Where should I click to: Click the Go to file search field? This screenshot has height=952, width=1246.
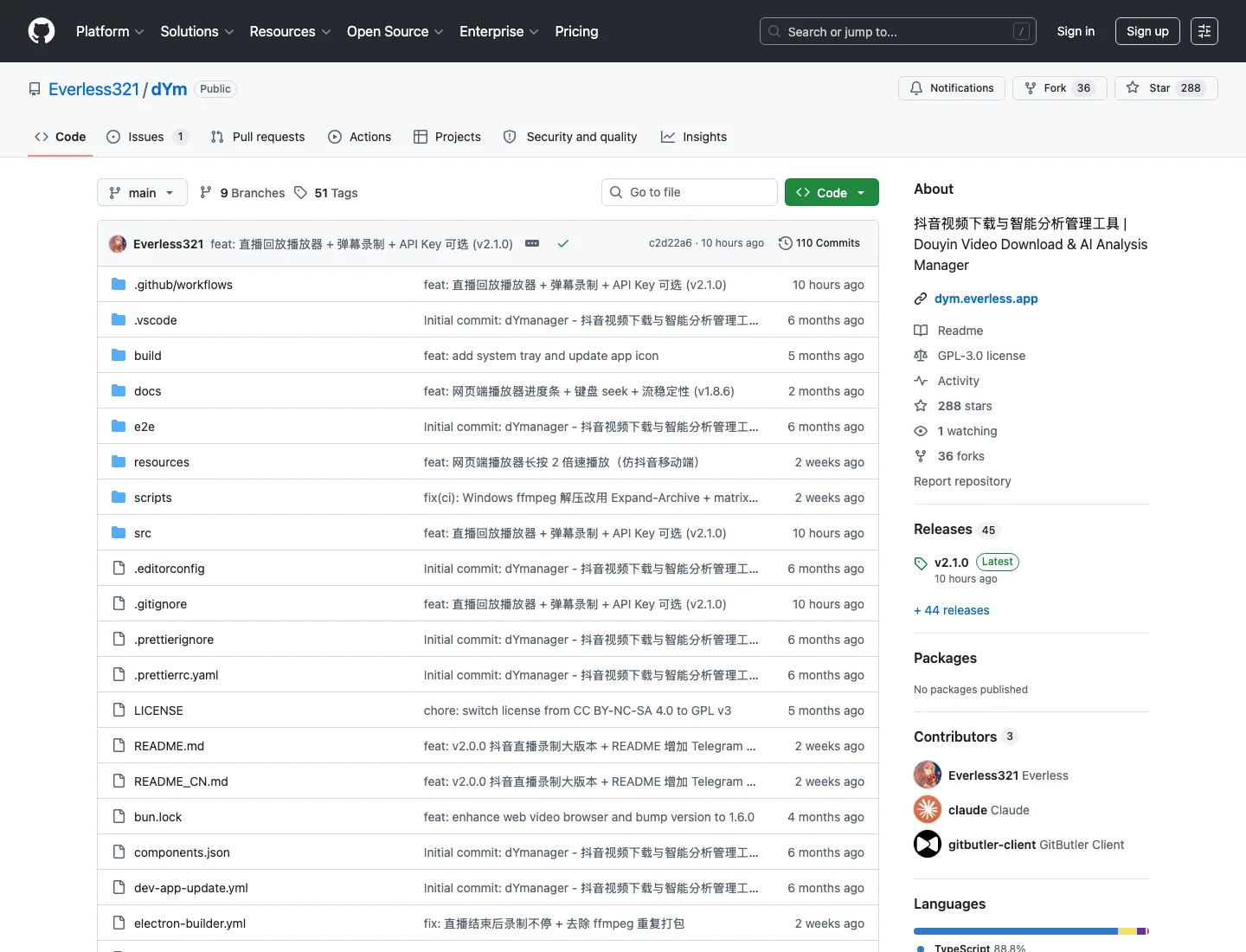coord(690,192)
